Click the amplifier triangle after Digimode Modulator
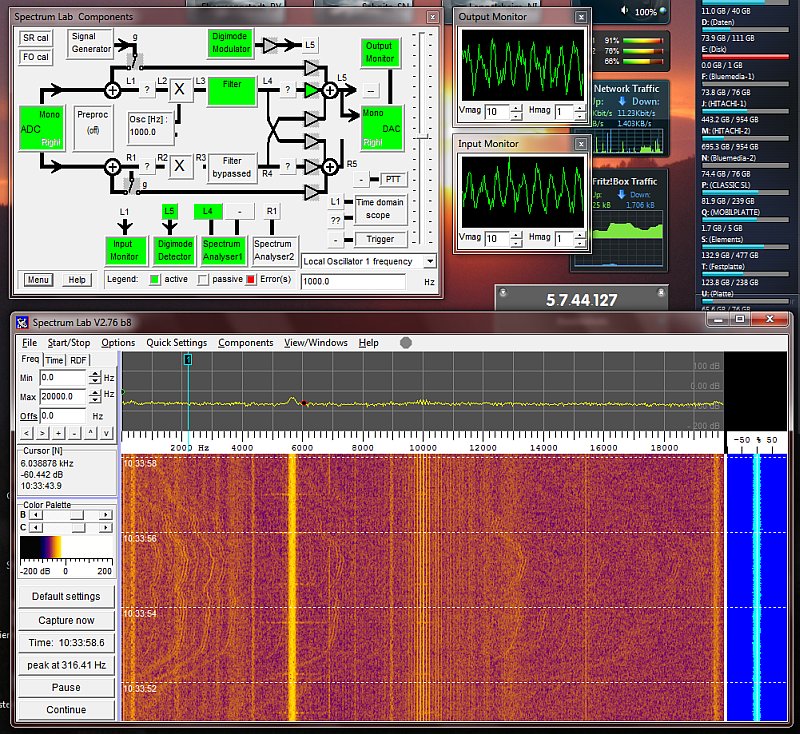This screenshot has height=734, width=800. pos(269,45)
